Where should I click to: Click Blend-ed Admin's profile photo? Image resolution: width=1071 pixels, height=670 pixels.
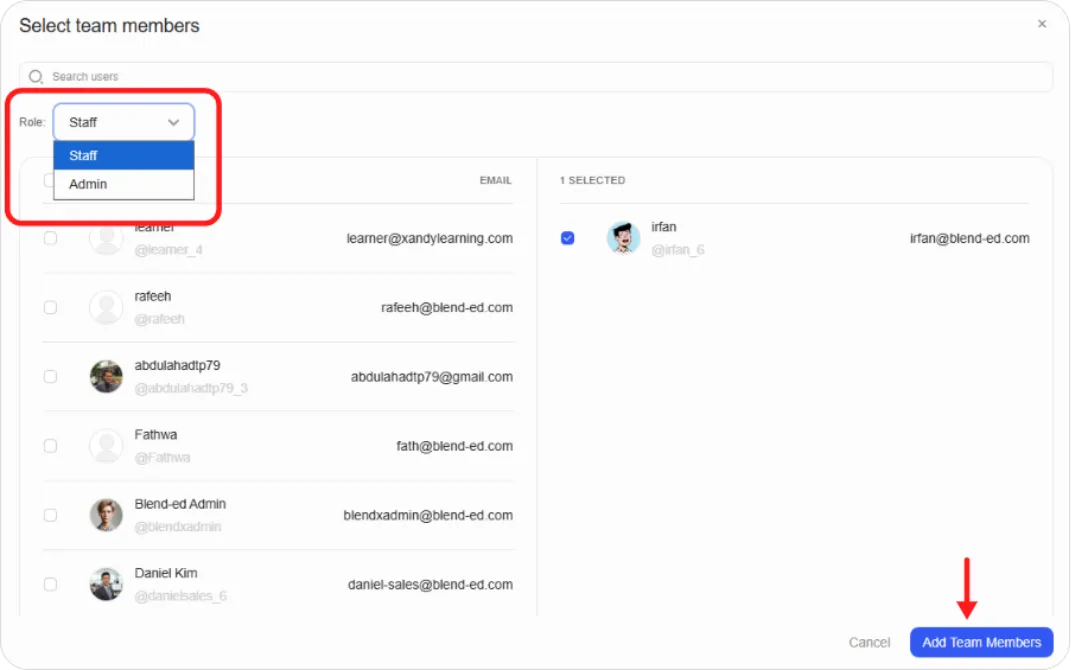106,515
